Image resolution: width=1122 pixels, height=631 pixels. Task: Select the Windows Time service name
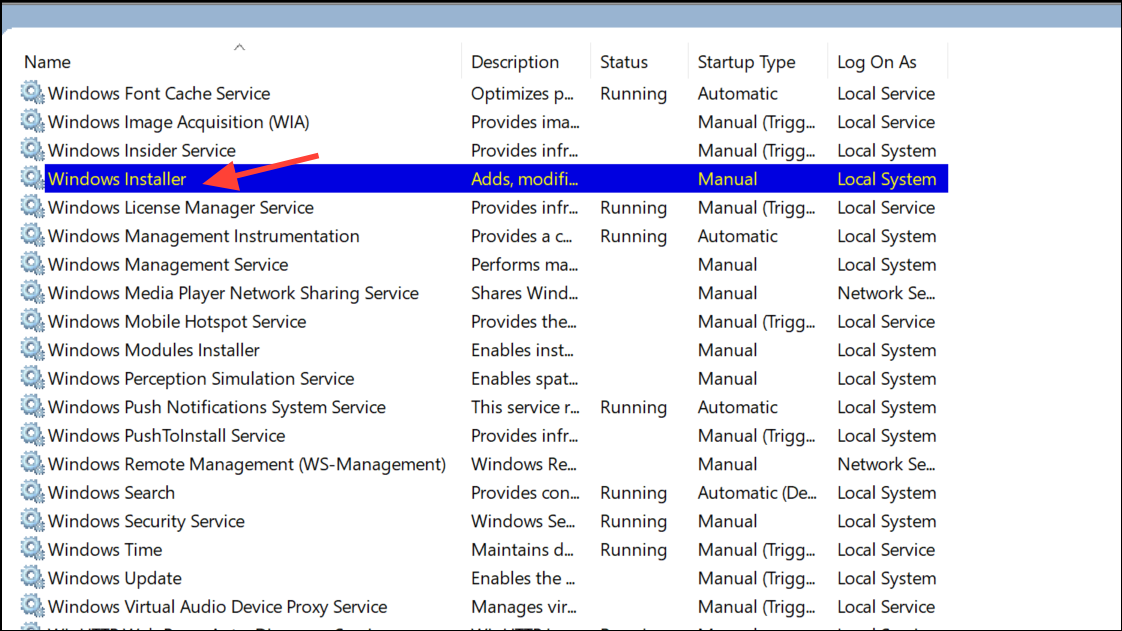coord(105,550)
